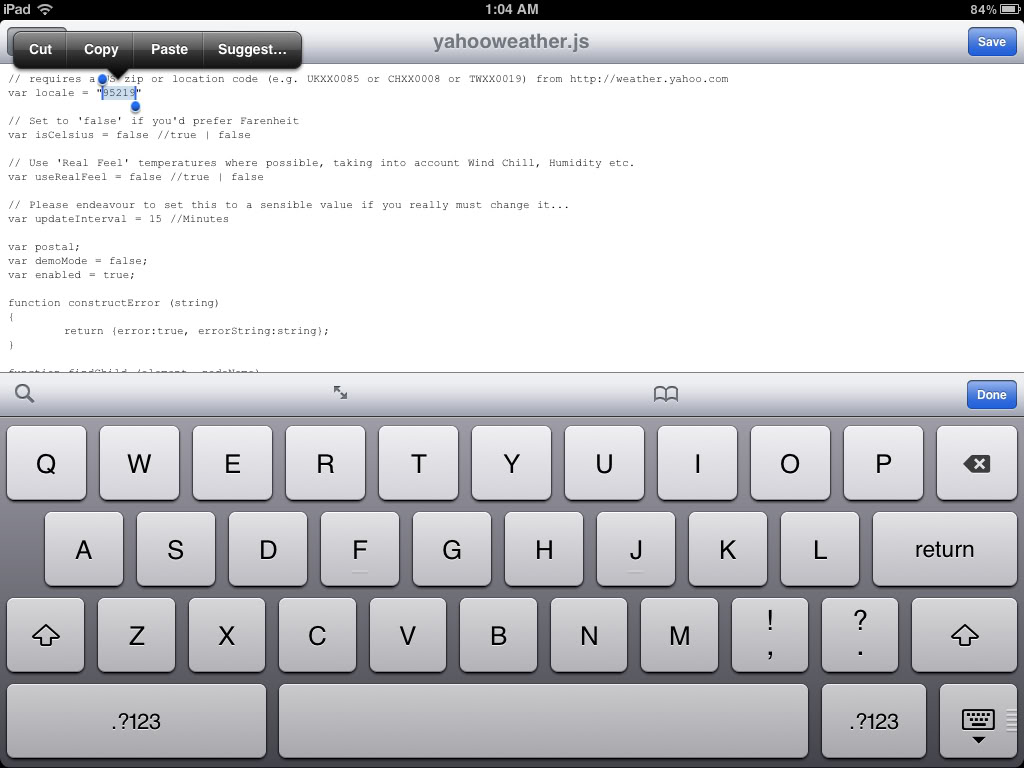This screenshot has height=768, width=1024.
Task: Tap the expand fullscreen arrows icon
Action: tap(340, 392)
